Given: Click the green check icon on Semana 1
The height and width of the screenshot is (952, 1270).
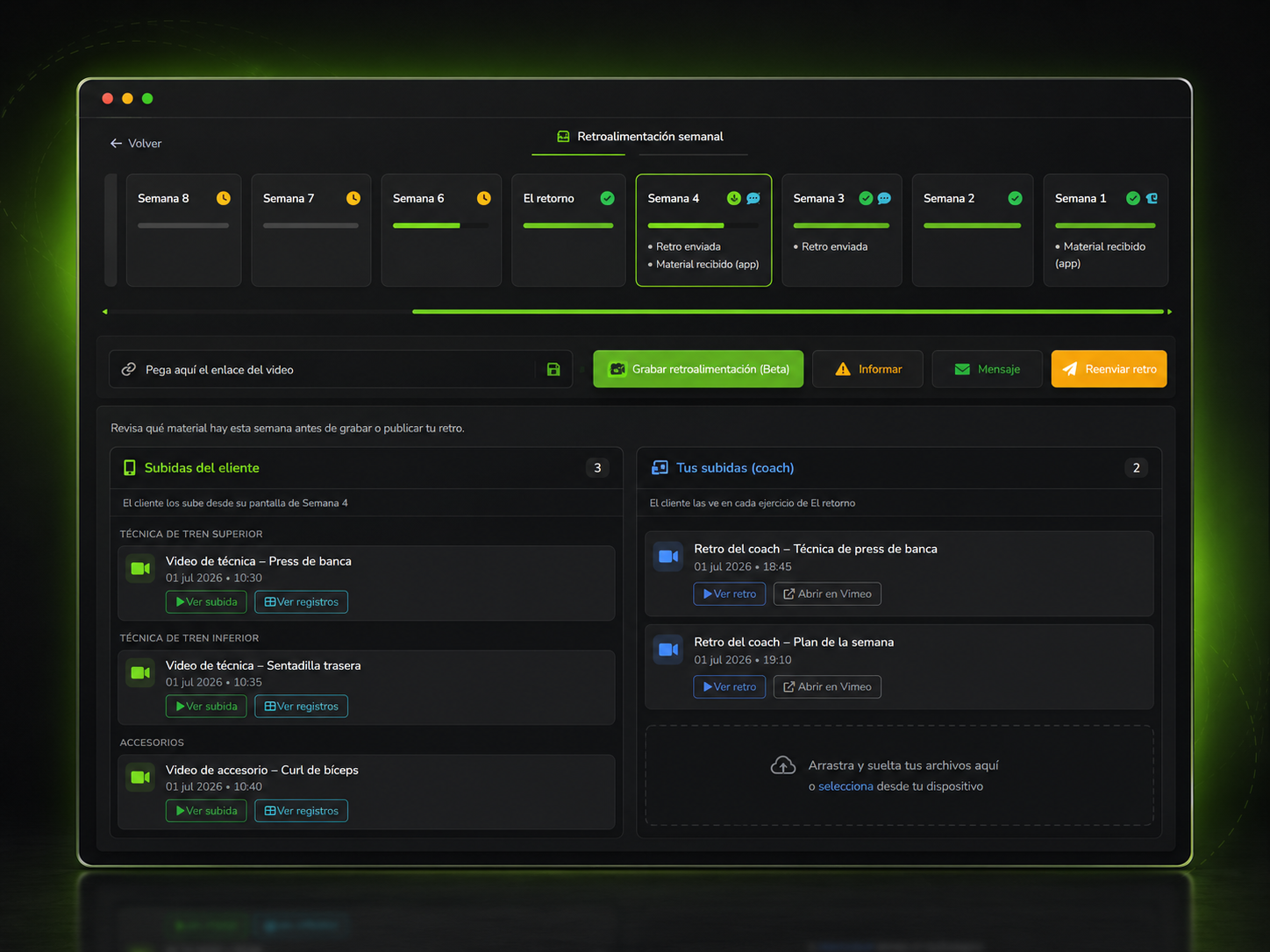Looking at the screenshot, I should (1133, 198).
